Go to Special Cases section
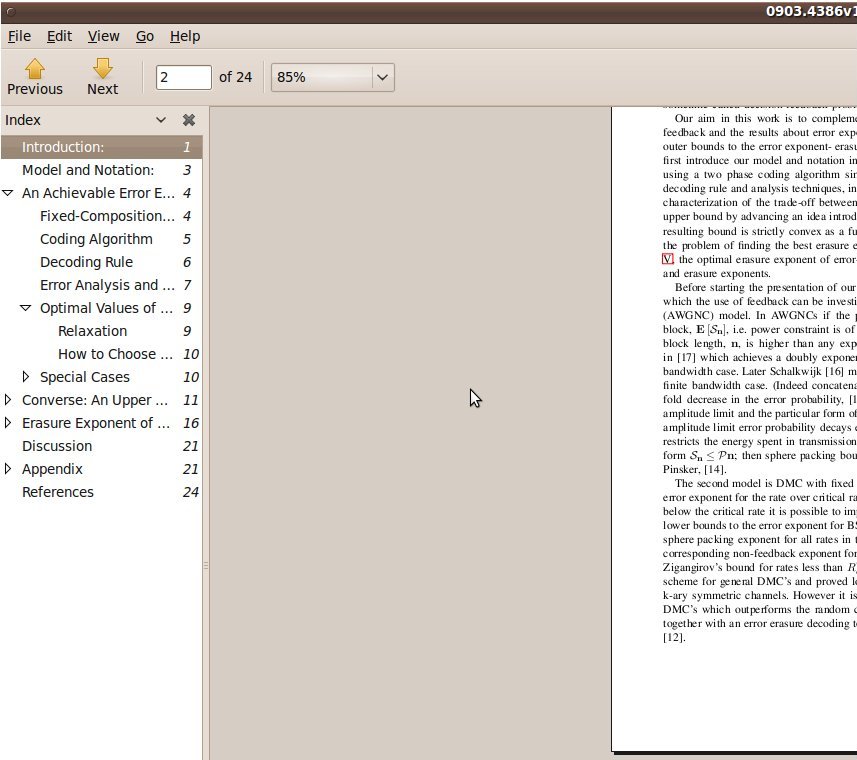 tap(102, 377)
